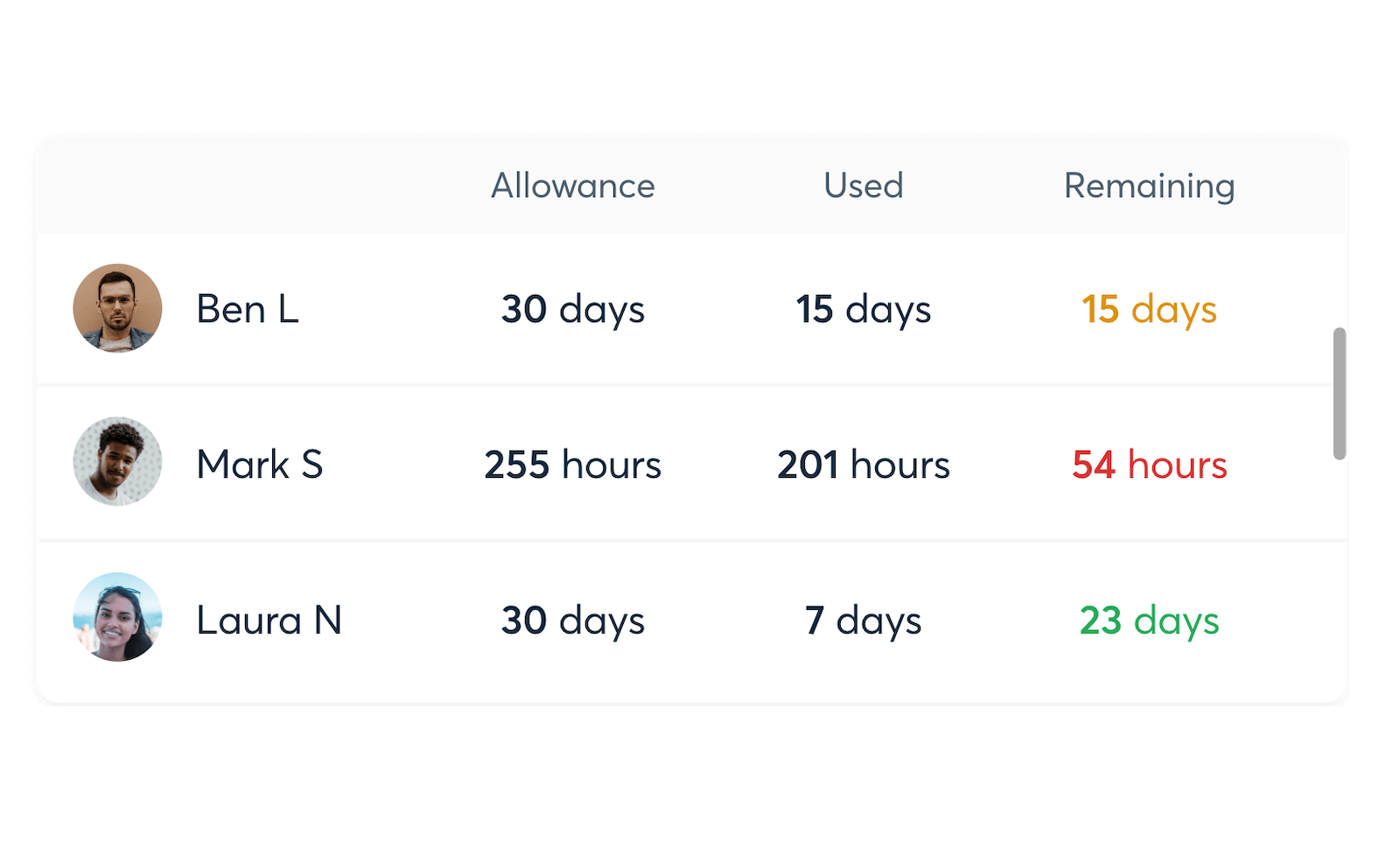The height and width of the screenshot is (841, 1400).
Task: Click Mark S's profile photo
Action: click(x=116, y=461)
